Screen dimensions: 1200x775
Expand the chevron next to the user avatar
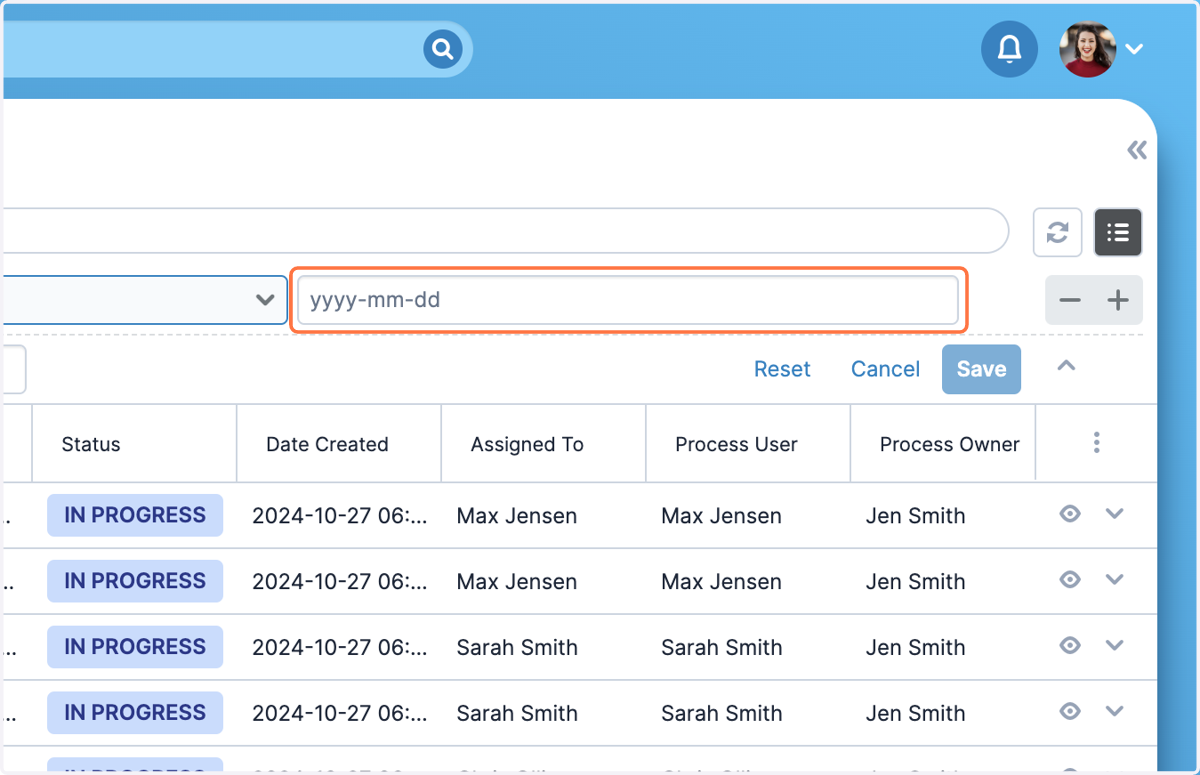pyautogui.click(x=1134, y=49)
